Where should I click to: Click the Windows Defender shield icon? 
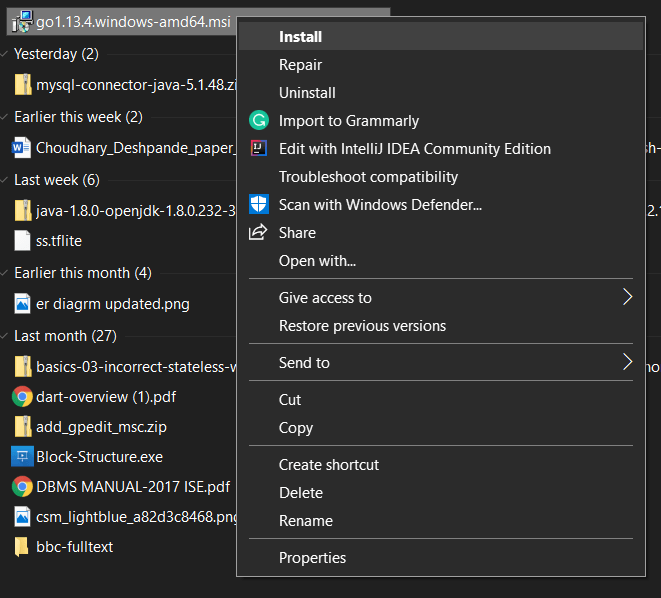pos(259,205)
